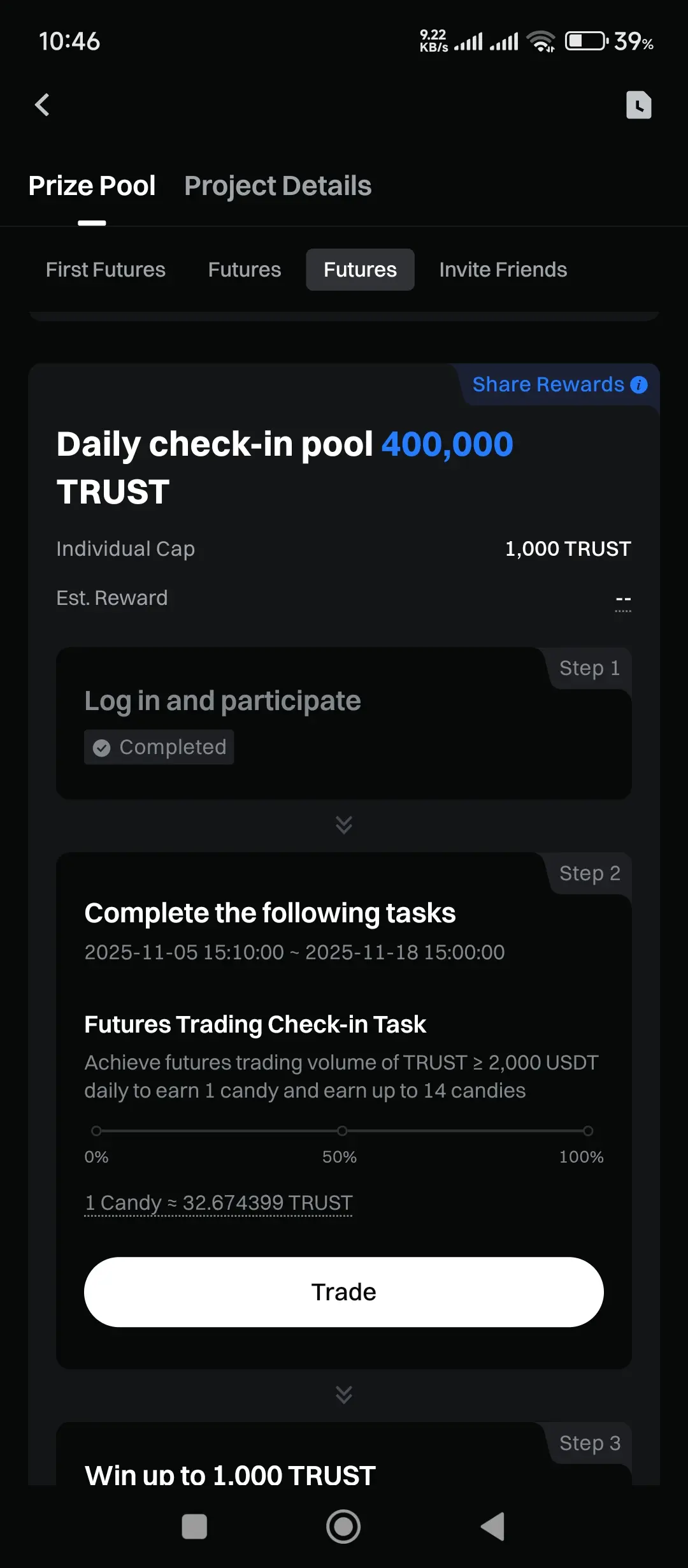The image size is (688, 1568).
Task: Select the highlighted Futures filter chip
Action: pyautogui.click(x=360, y=270)
